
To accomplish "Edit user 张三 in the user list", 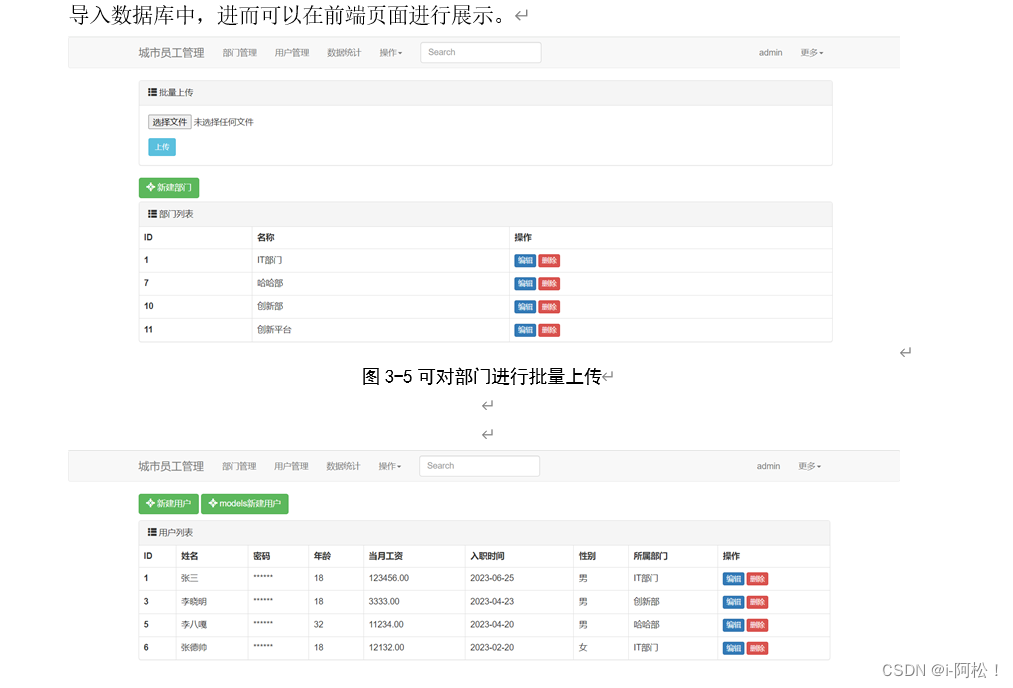I will coord(733,579).
